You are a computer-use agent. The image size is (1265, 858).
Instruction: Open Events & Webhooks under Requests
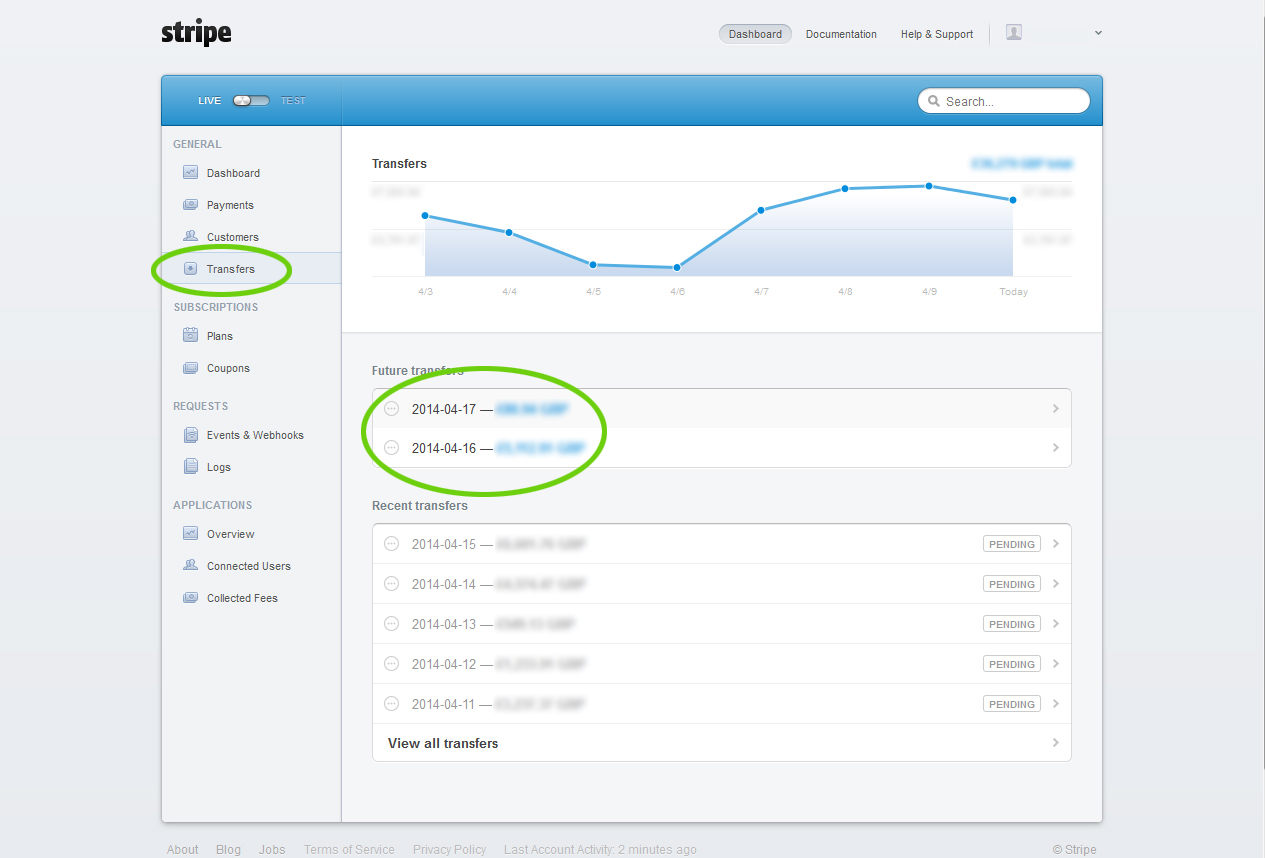point(255,435)
